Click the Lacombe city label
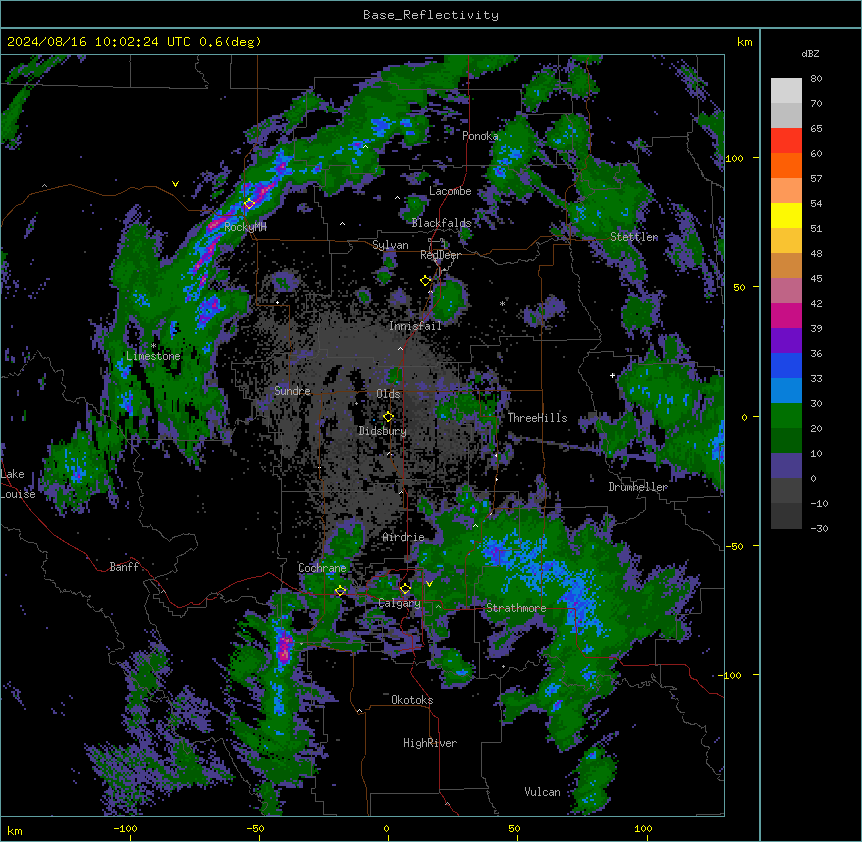Viewport: 862px width, 842px height. (450, 191)
